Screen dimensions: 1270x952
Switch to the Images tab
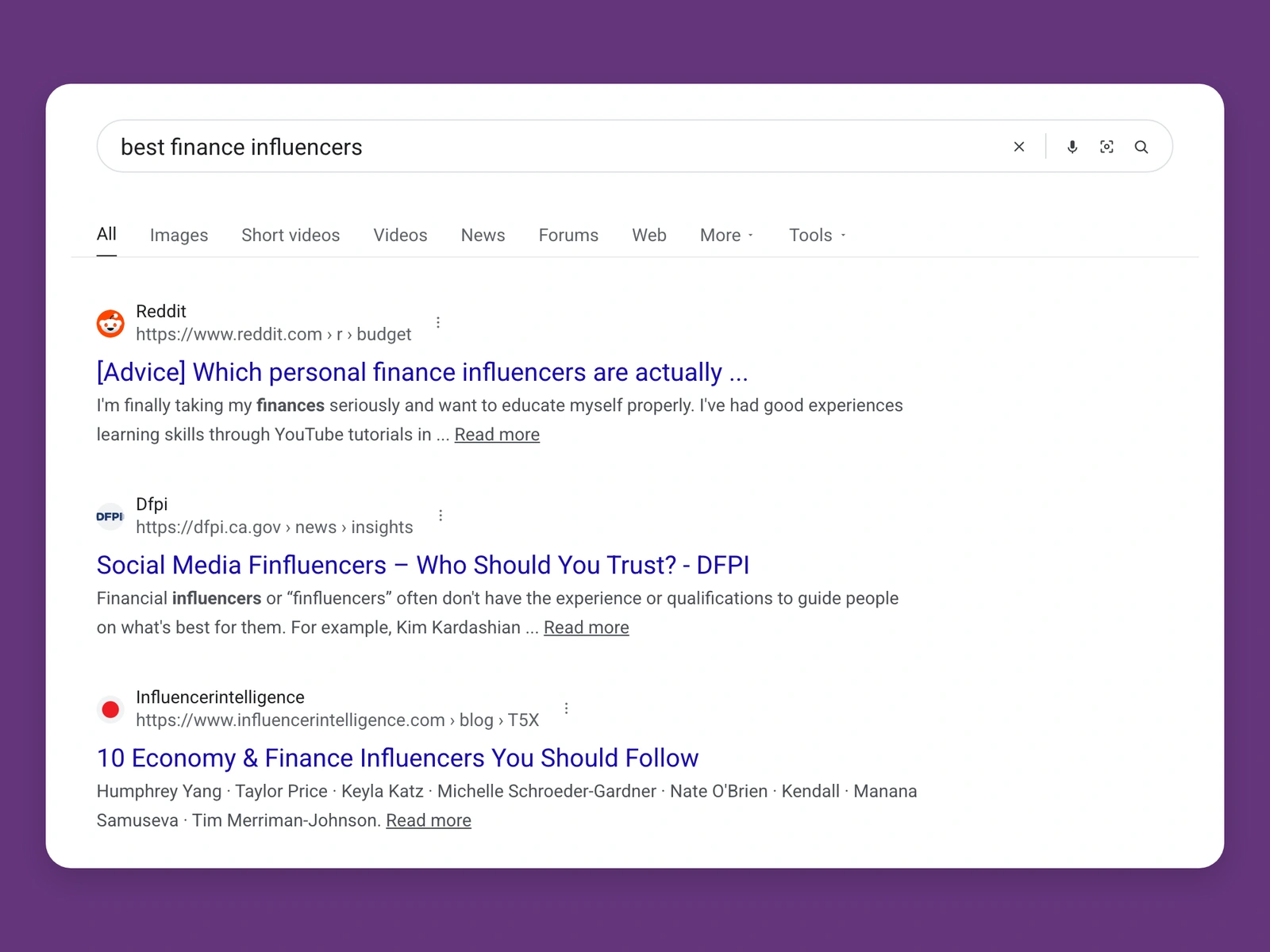[179, 235]
